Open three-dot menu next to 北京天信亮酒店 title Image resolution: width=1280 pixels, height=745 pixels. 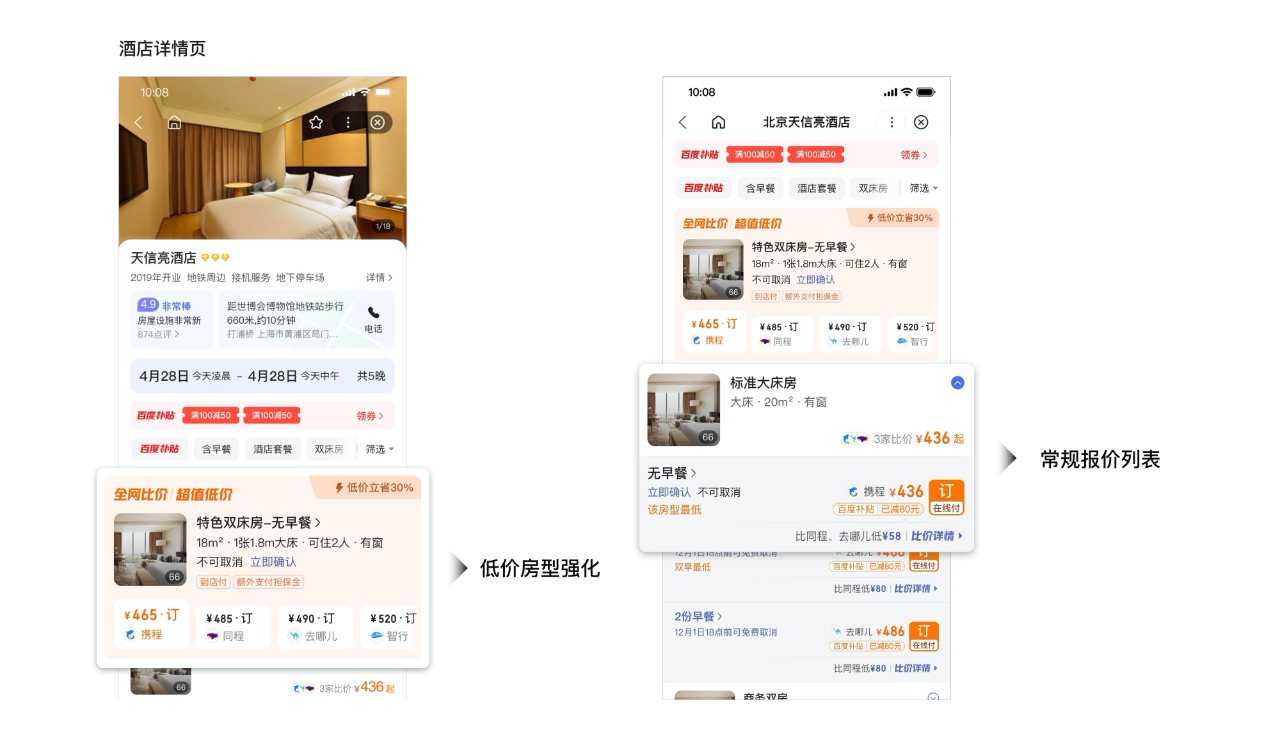coord(892,122)
